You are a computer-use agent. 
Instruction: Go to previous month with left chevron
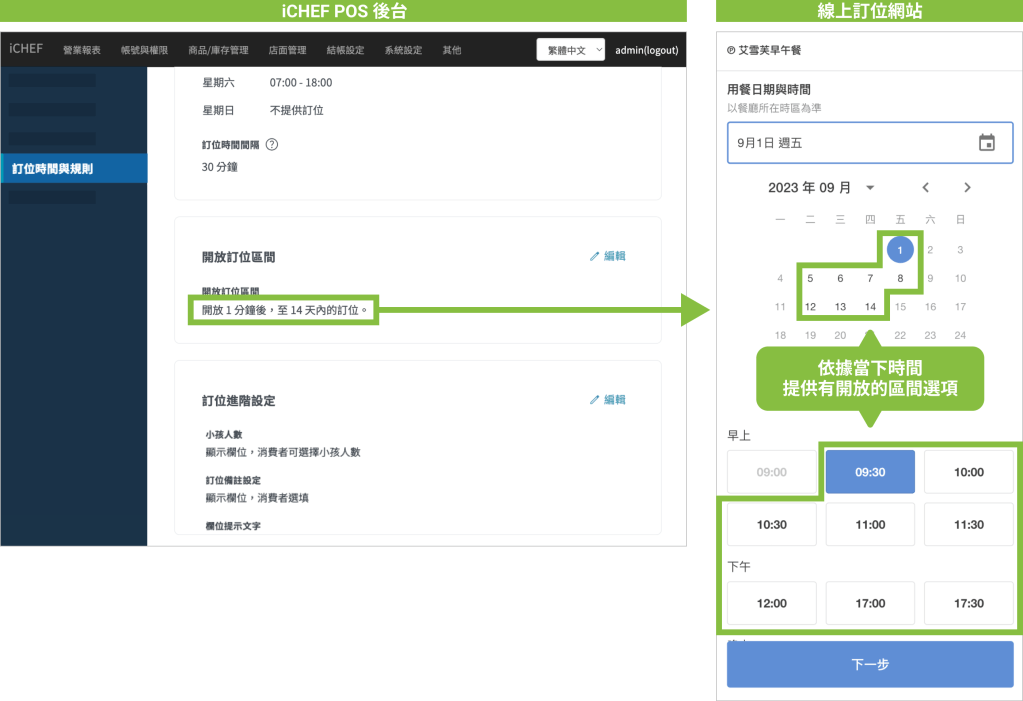[x=926, y=188]
